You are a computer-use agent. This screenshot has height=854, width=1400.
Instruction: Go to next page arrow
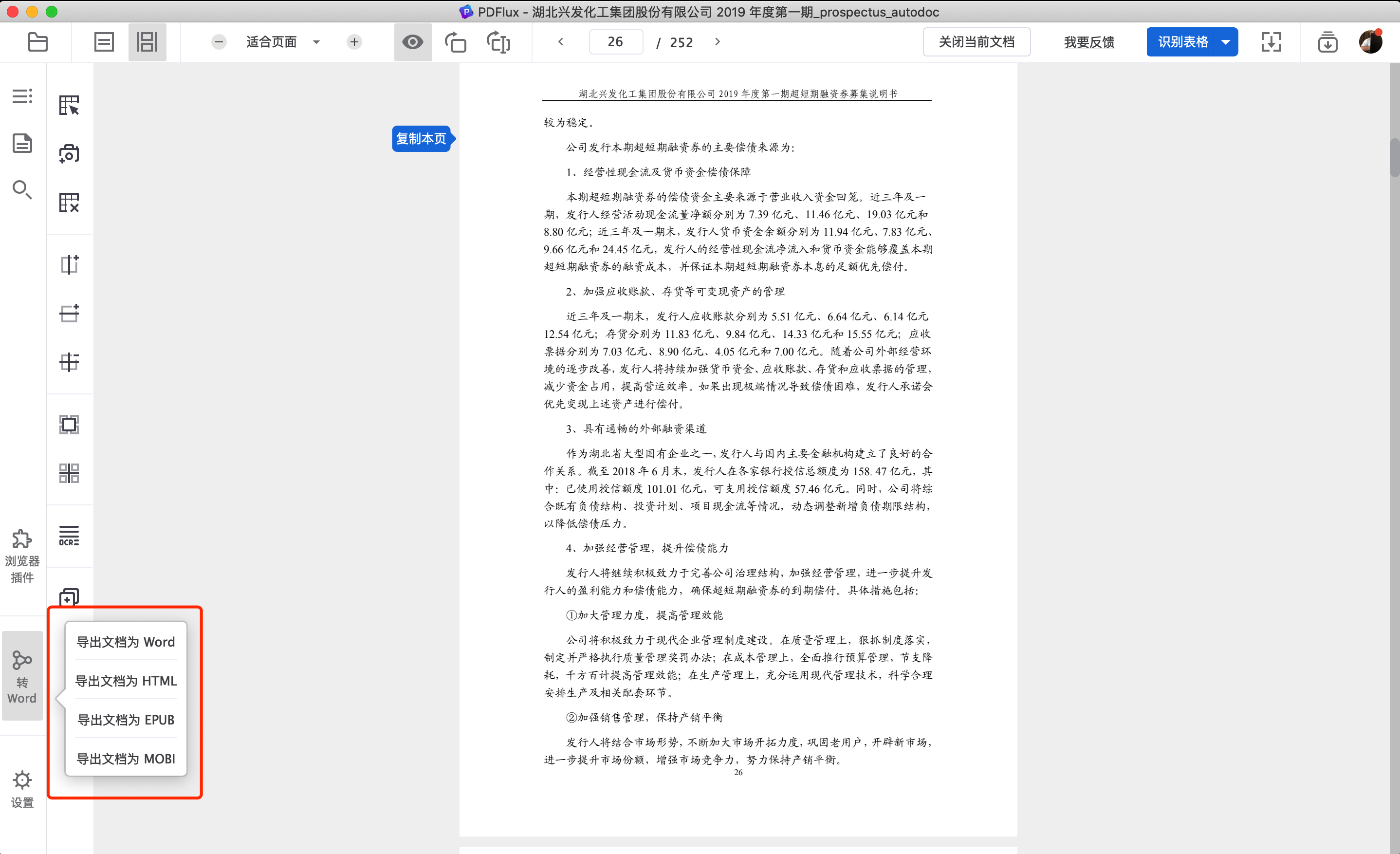pos(718,42)
